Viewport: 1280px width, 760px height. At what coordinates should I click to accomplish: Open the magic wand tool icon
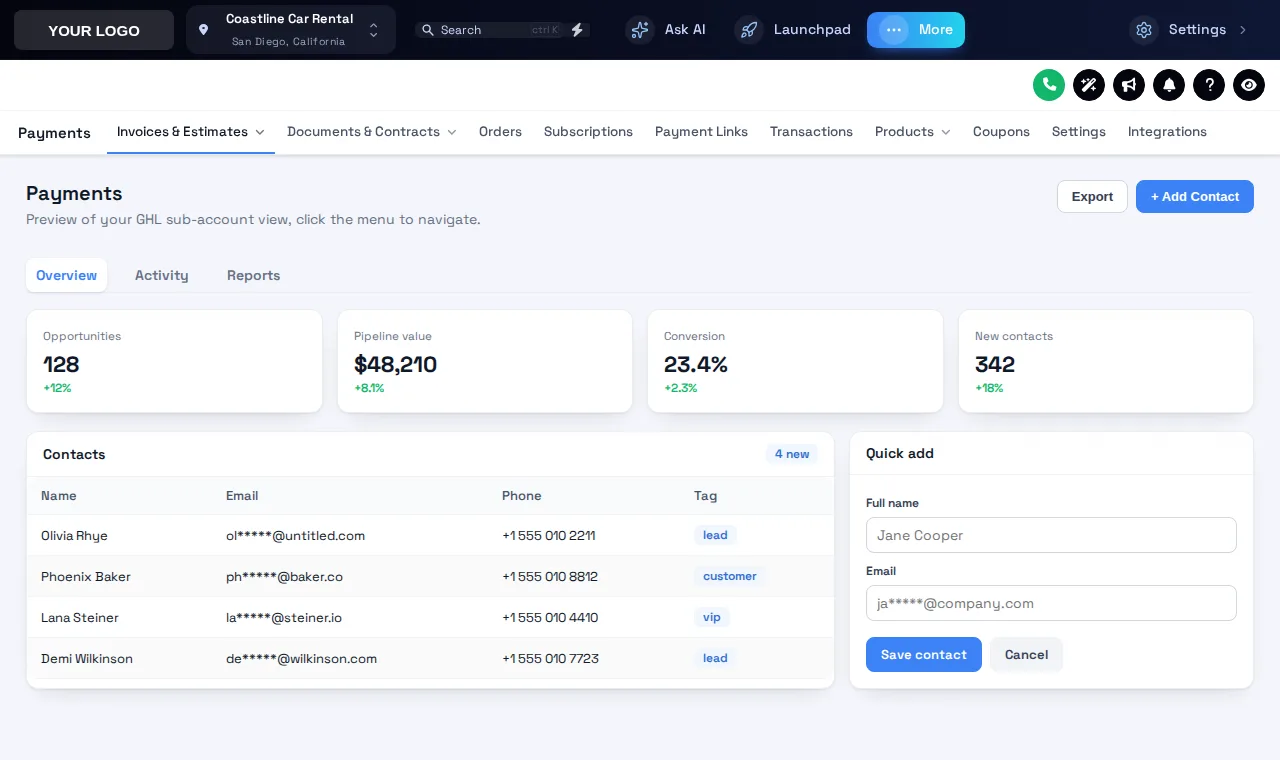[x=1089, y=85]
